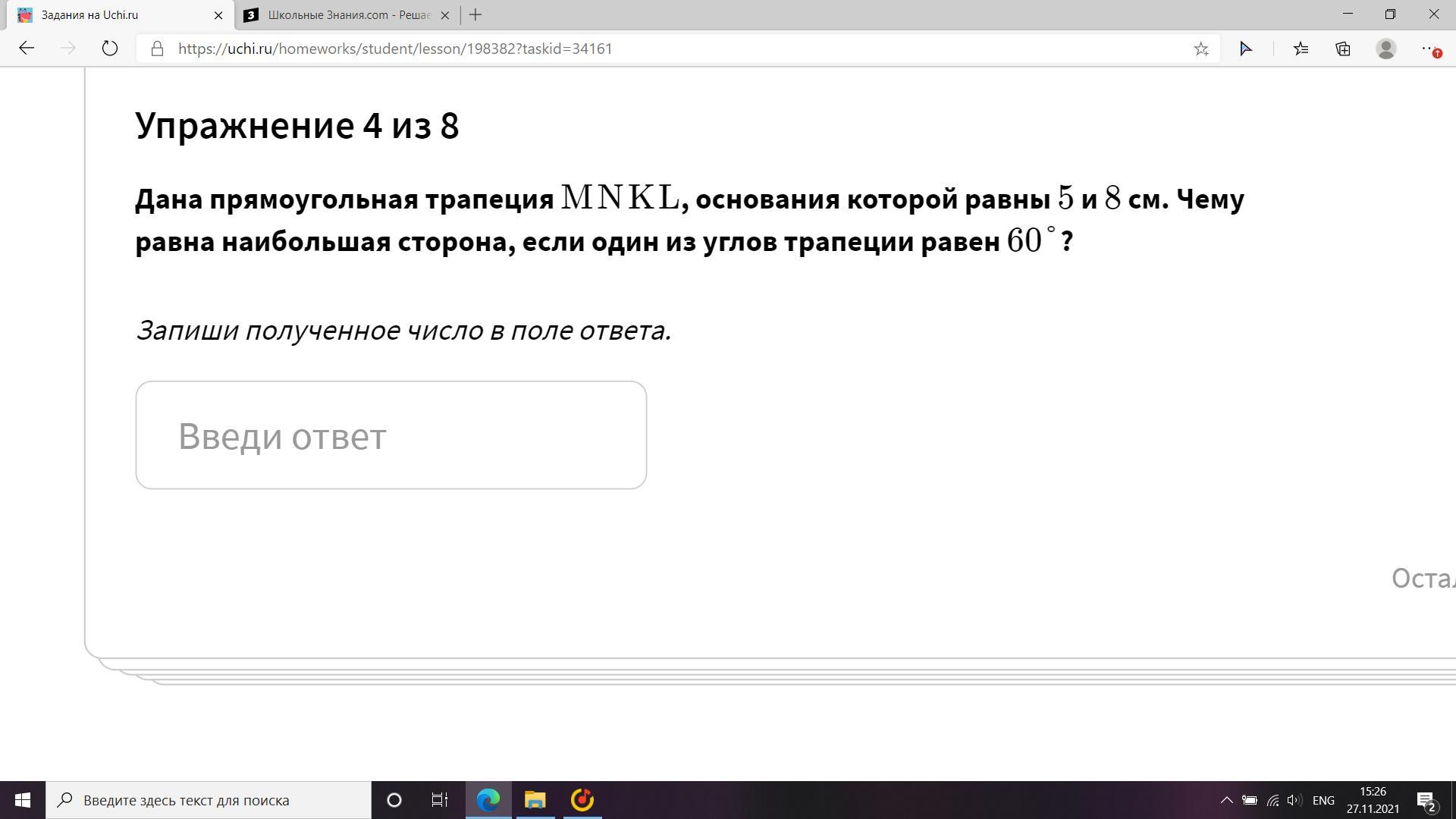Click Windows taskbar search box

(209, 800)
